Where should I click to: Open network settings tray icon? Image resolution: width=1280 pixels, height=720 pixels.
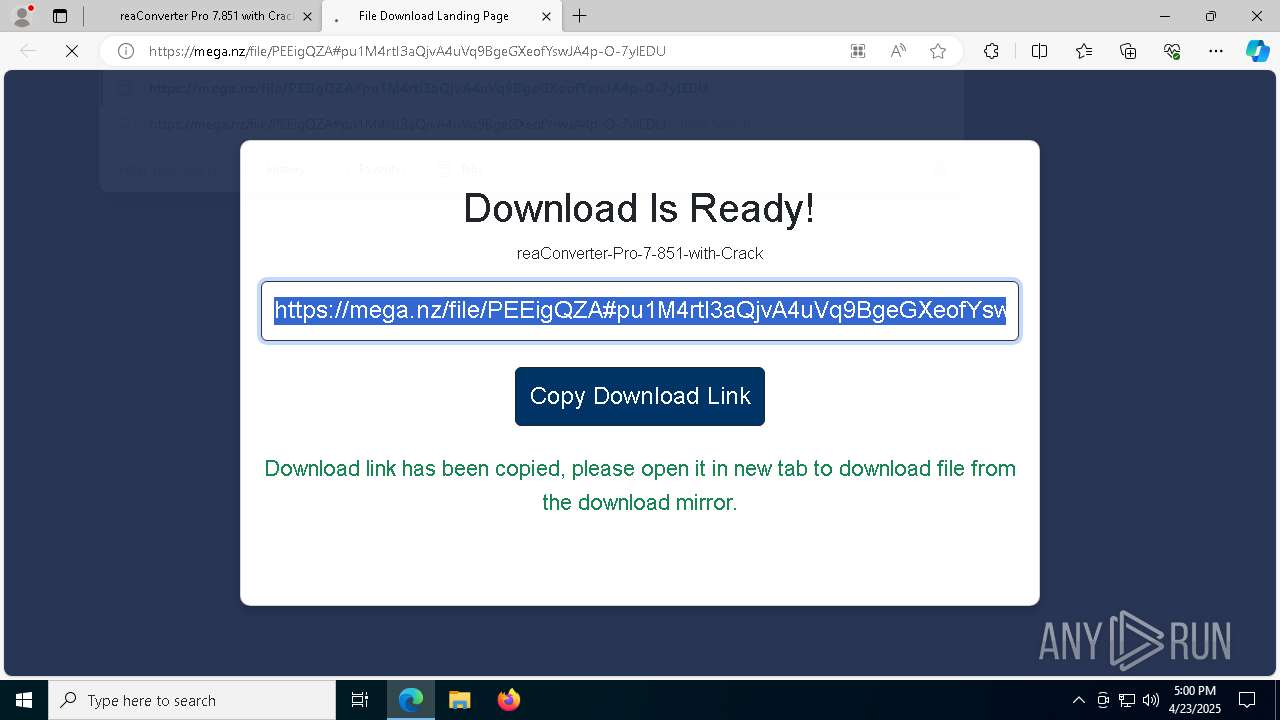point(1127,700)
